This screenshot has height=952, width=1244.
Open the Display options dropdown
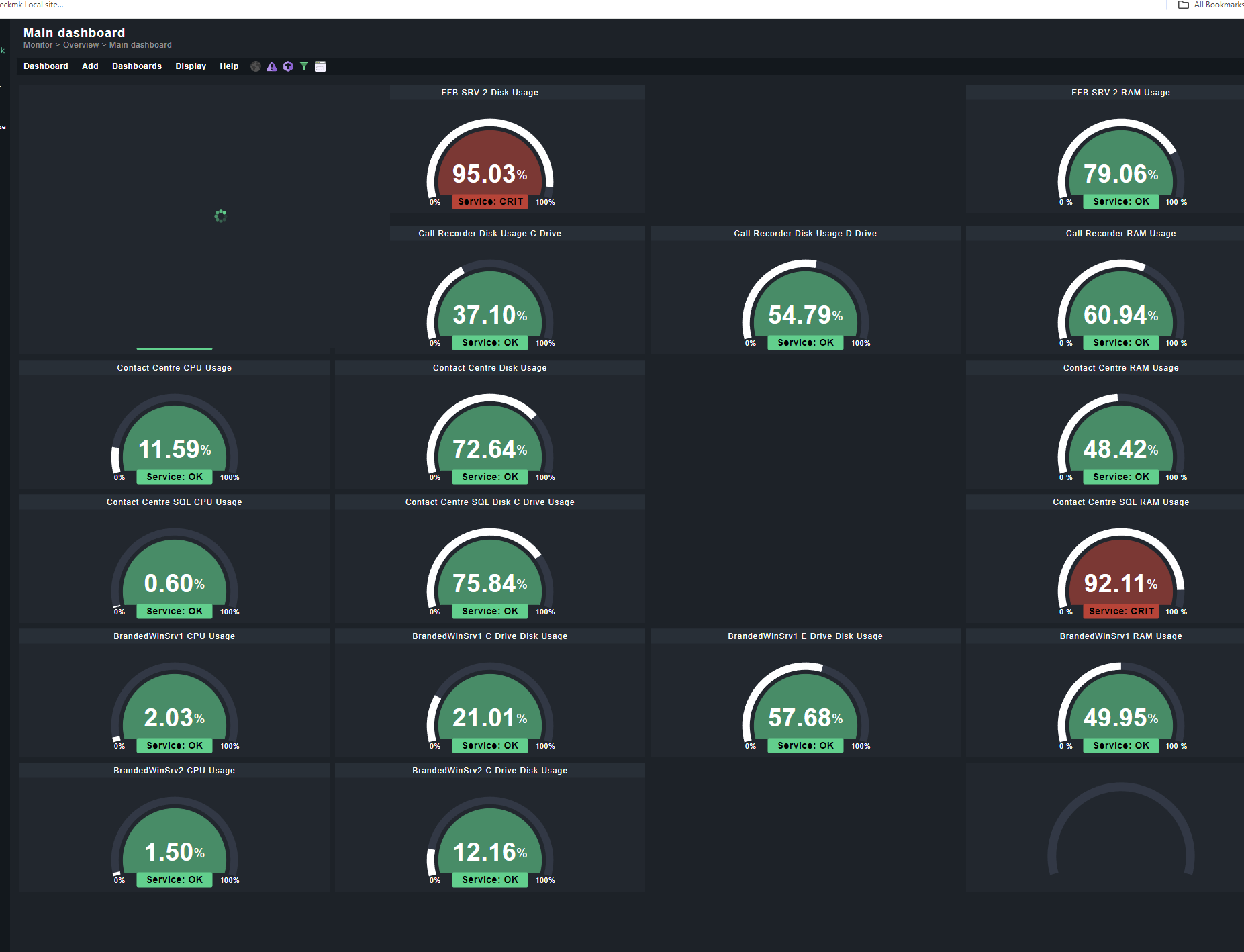pos(191,66)
